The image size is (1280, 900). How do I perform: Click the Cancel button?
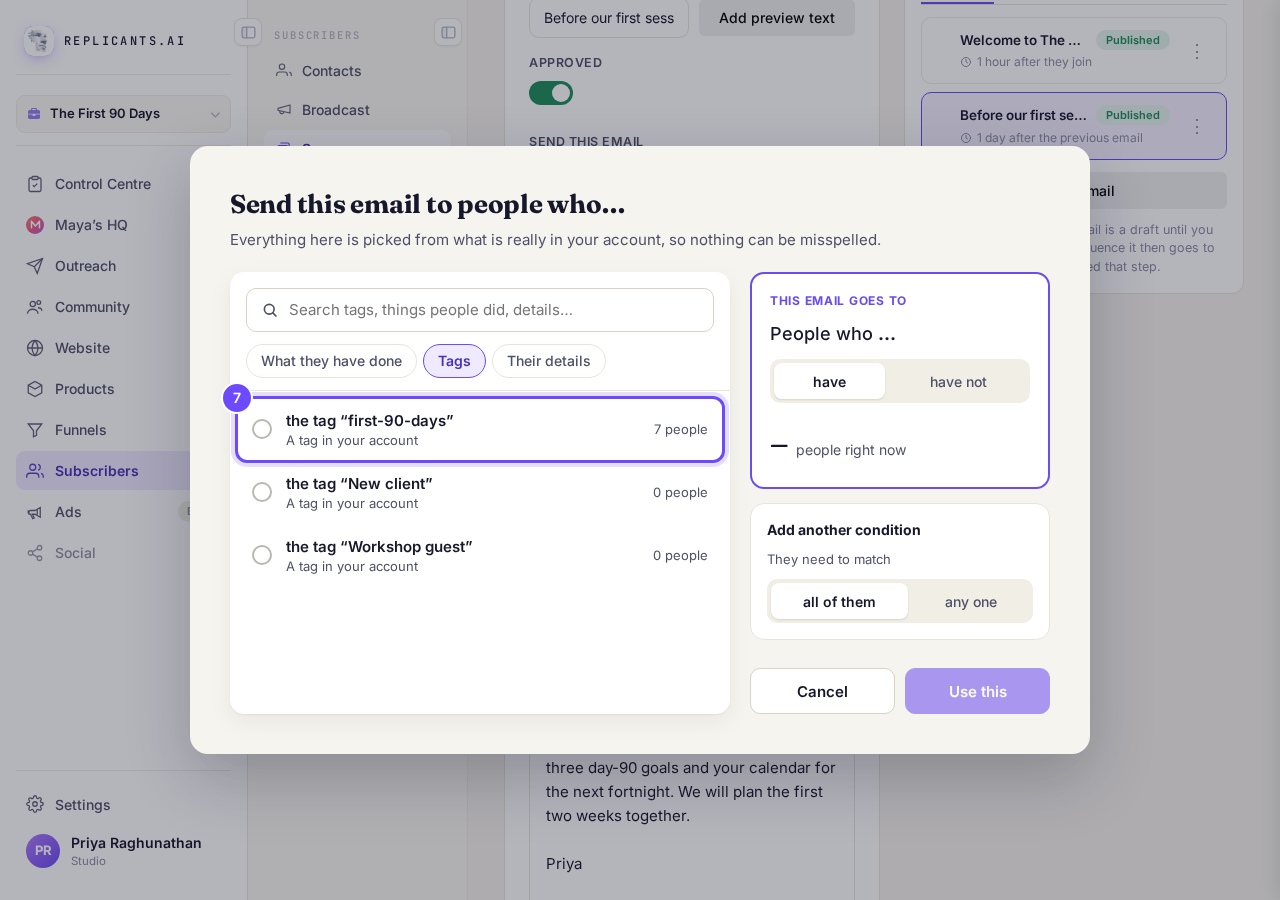coord(822,691)
